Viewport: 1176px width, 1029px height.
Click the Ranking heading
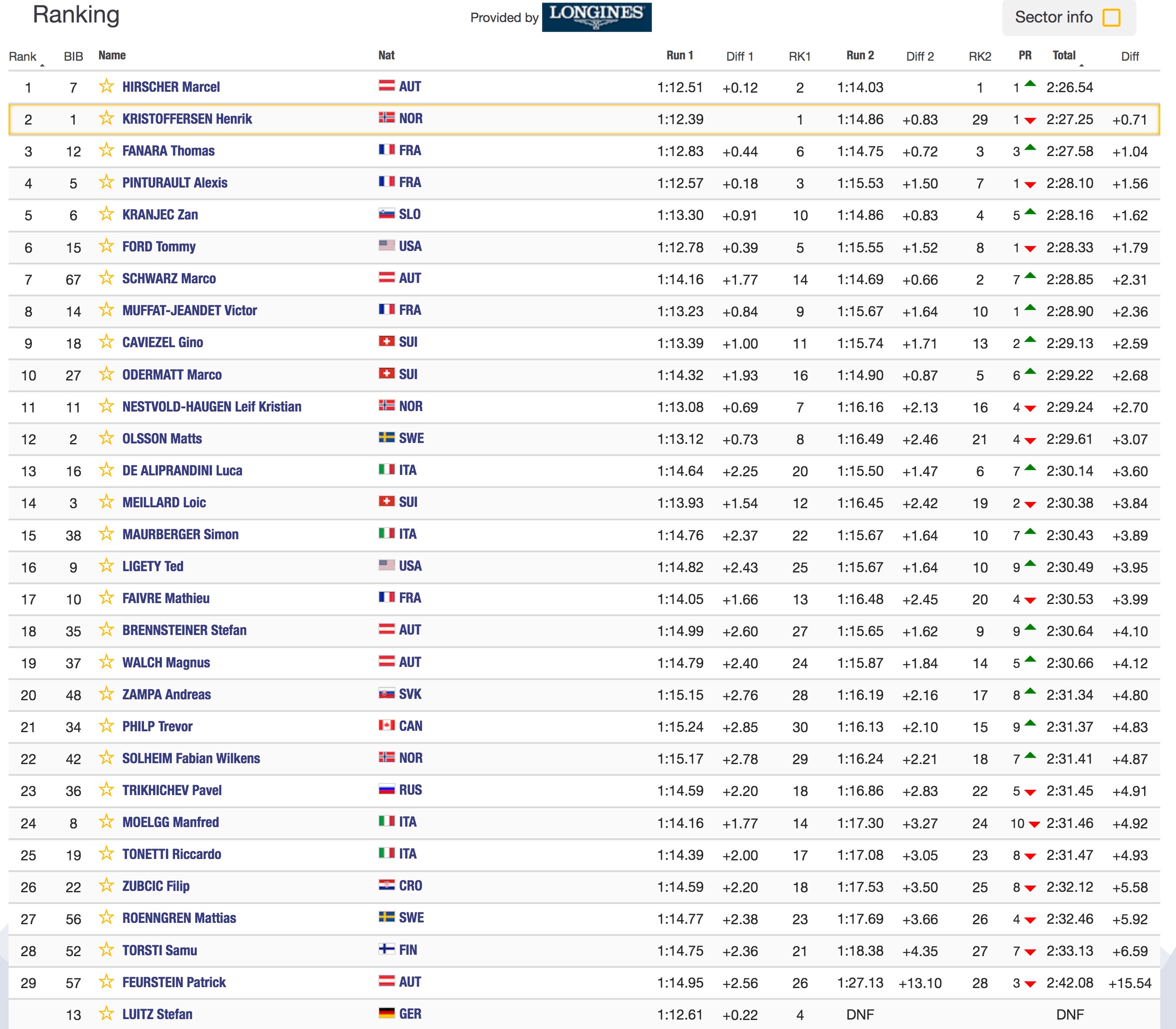76,14
